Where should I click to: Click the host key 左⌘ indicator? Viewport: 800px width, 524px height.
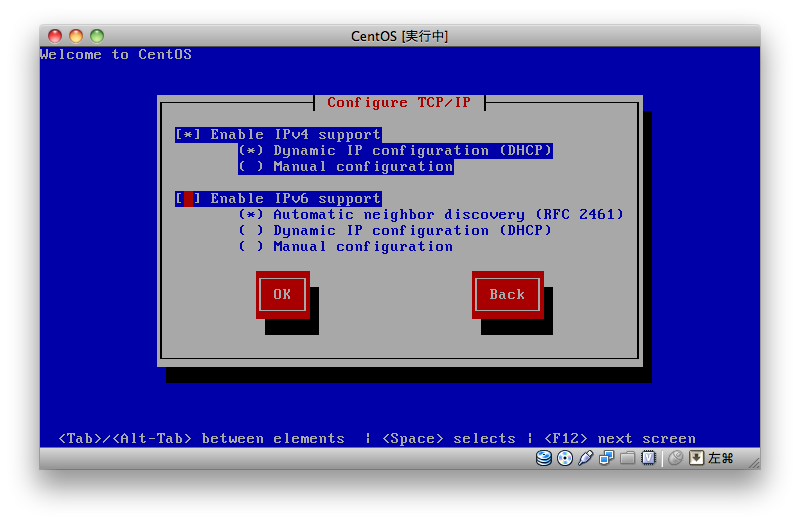pyautogui.click(x=720, y=458)
